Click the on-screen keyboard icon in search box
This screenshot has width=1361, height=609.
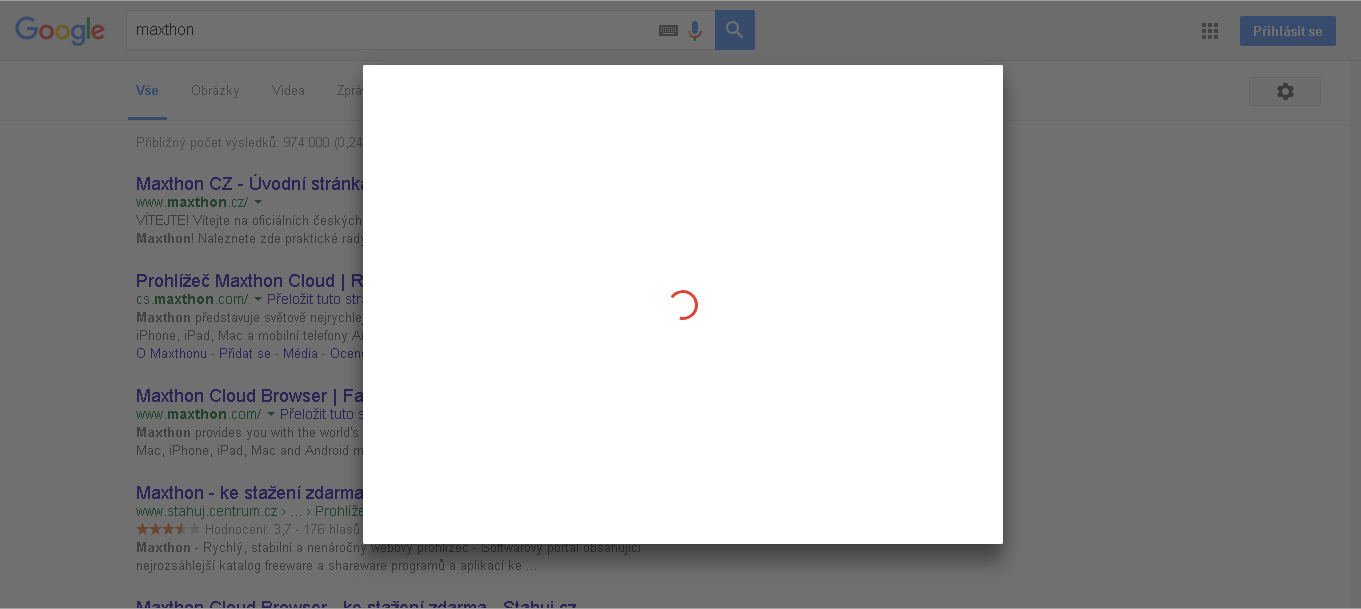pos(668,30)
